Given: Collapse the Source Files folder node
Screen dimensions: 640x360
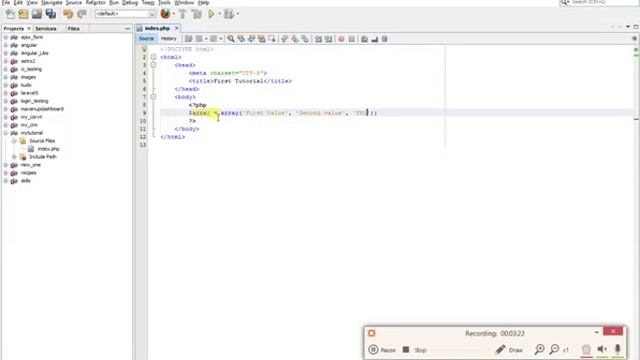Looking at the screenshot, I should pos(14,141).
